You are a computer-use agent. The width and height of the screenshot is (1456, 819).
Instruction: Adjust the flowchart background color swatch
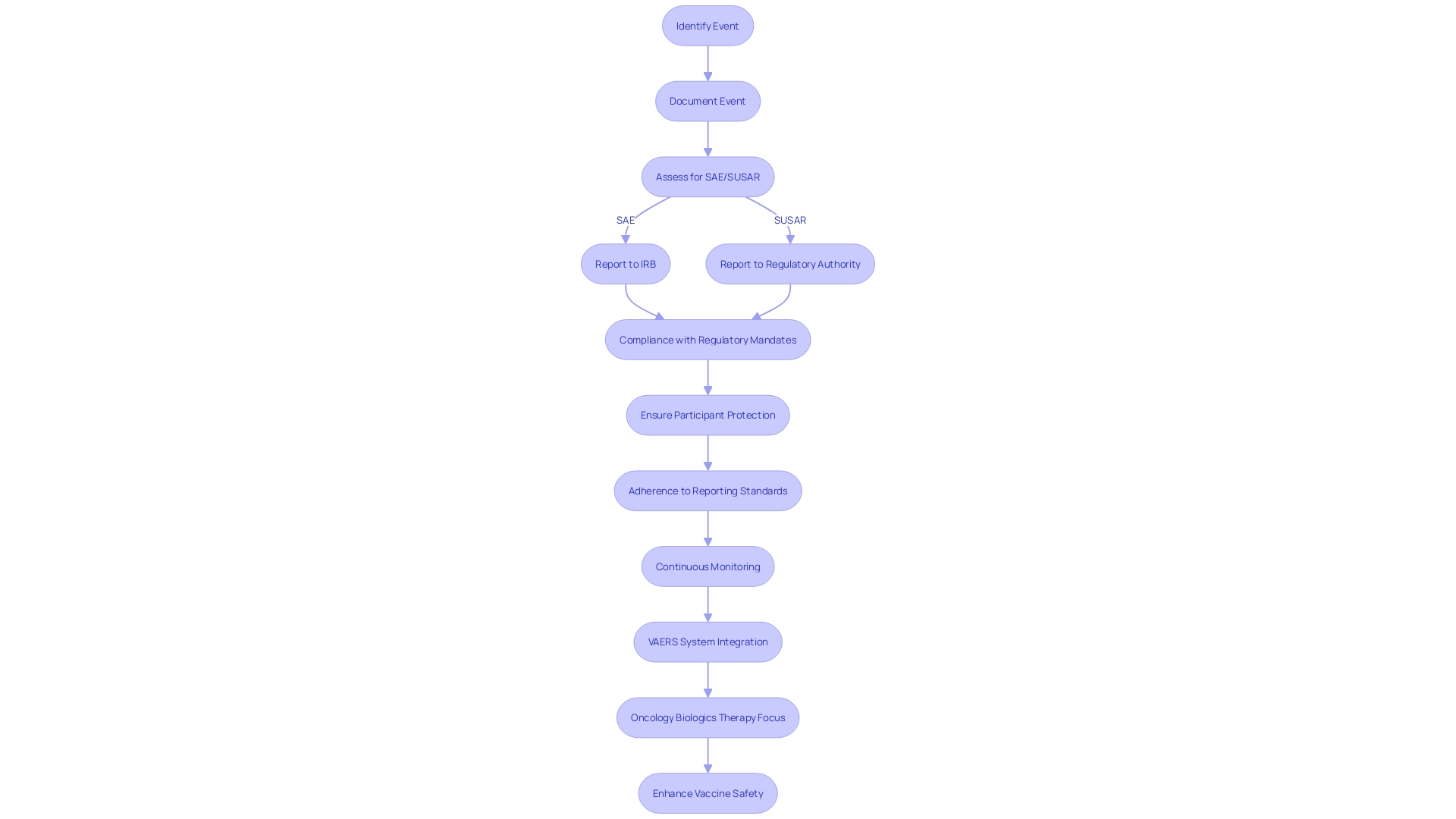(728, 410)
